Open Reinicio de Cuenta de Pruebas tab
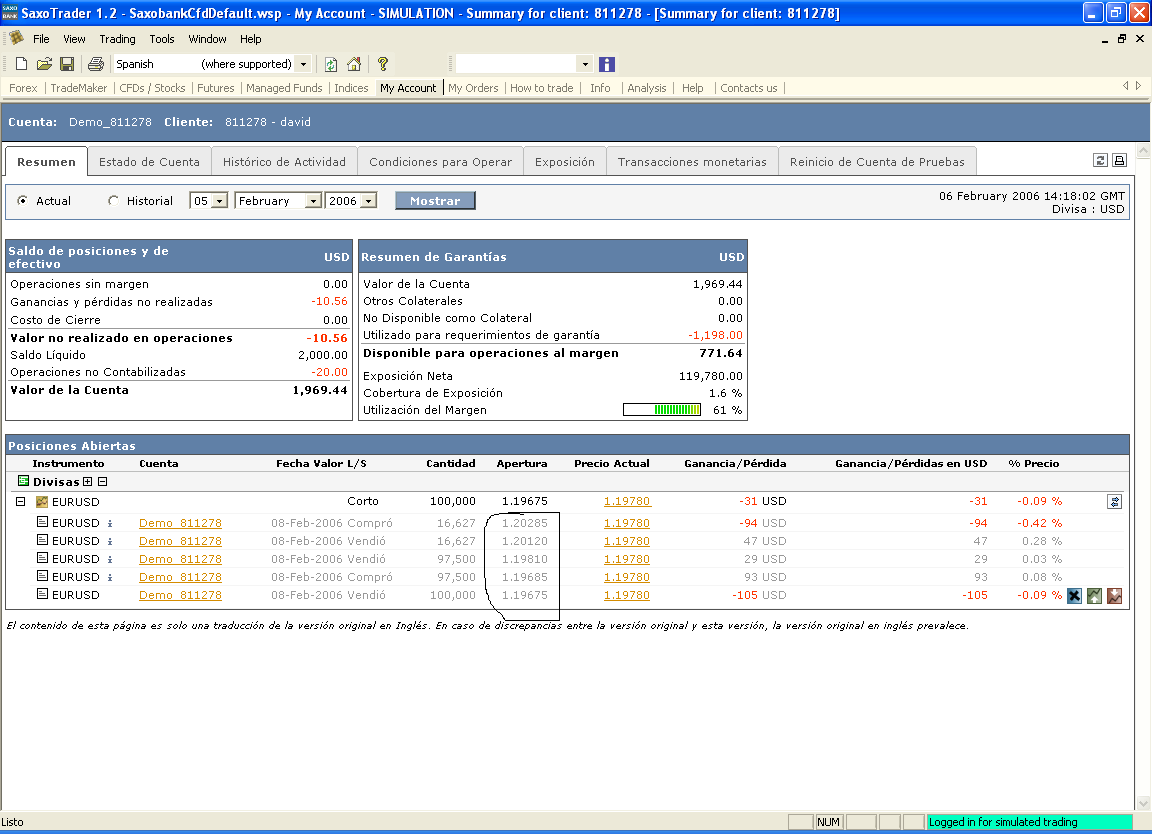 click(x=877, y=162)
